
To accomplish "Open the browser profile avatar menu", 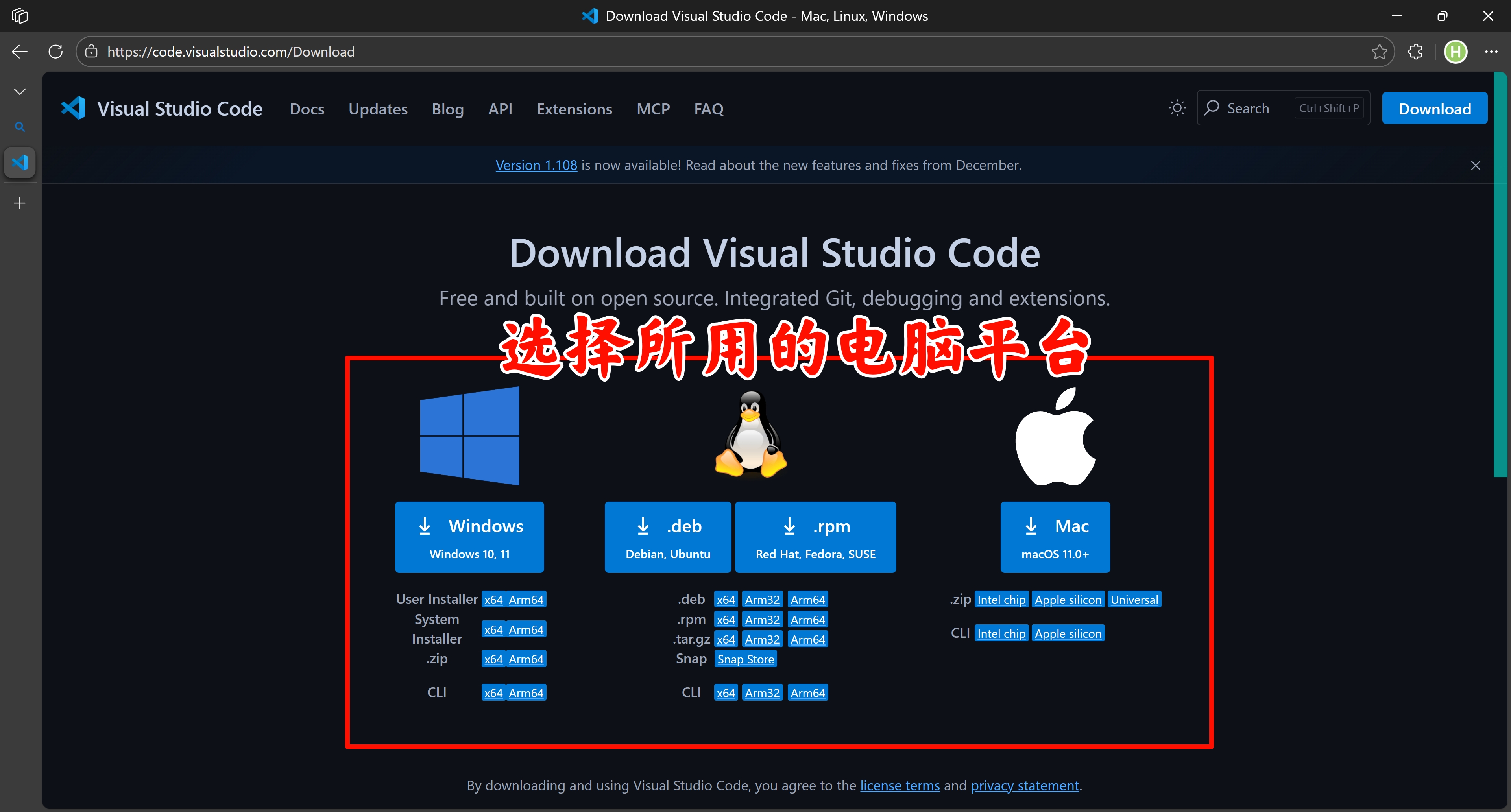I will (1455, 52).
